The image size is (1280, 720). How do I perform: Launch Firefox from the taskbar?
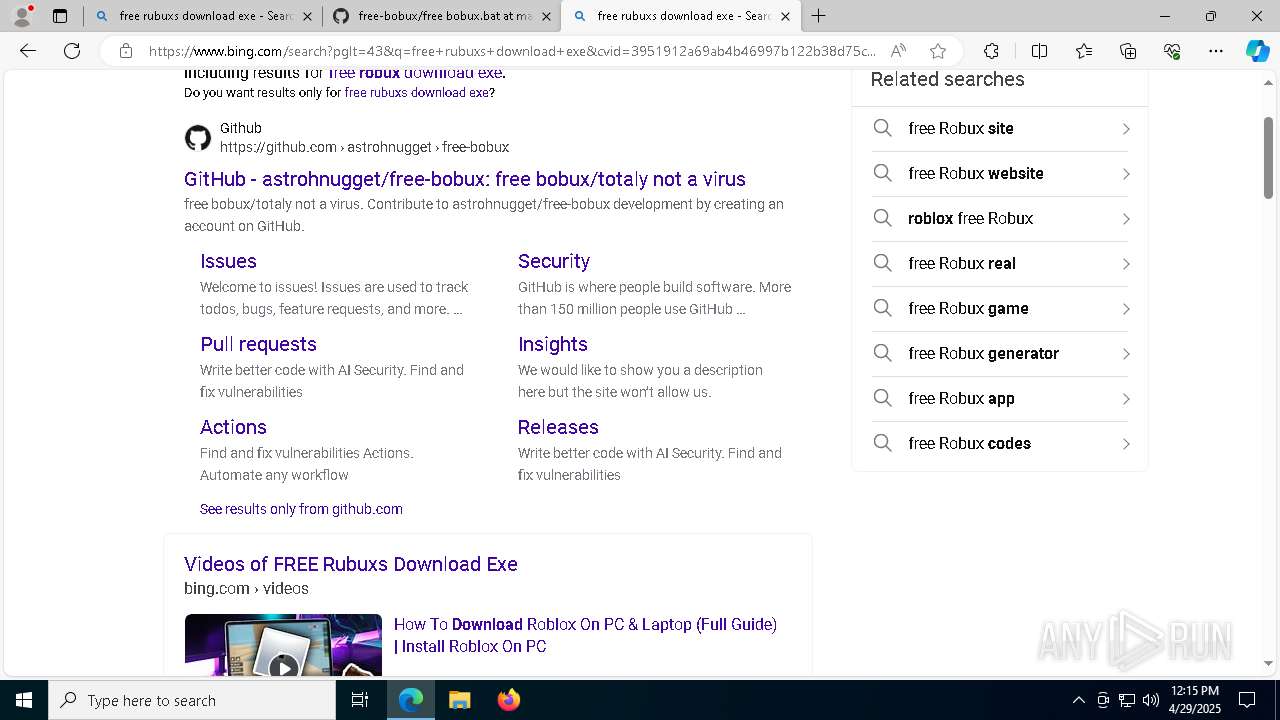tap(509, 700)
